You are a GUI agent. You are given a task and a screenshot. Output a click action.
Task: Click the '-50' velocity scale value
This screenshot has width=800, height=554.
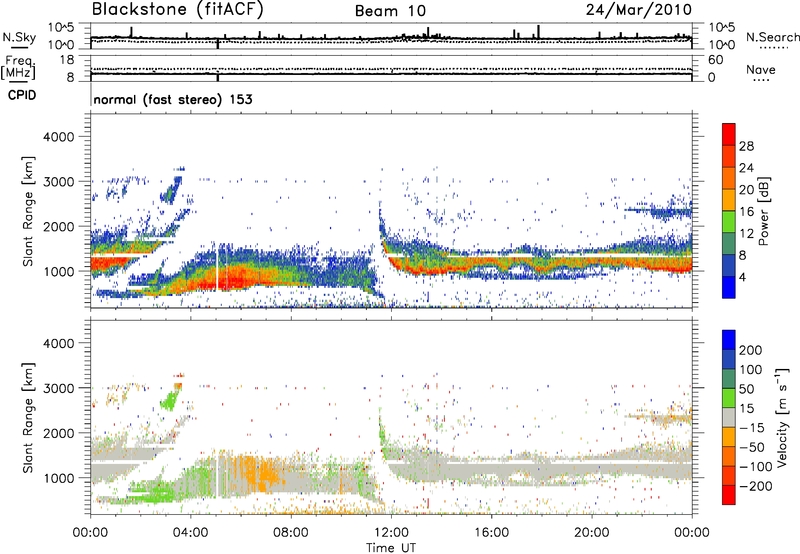pos(751,447)
